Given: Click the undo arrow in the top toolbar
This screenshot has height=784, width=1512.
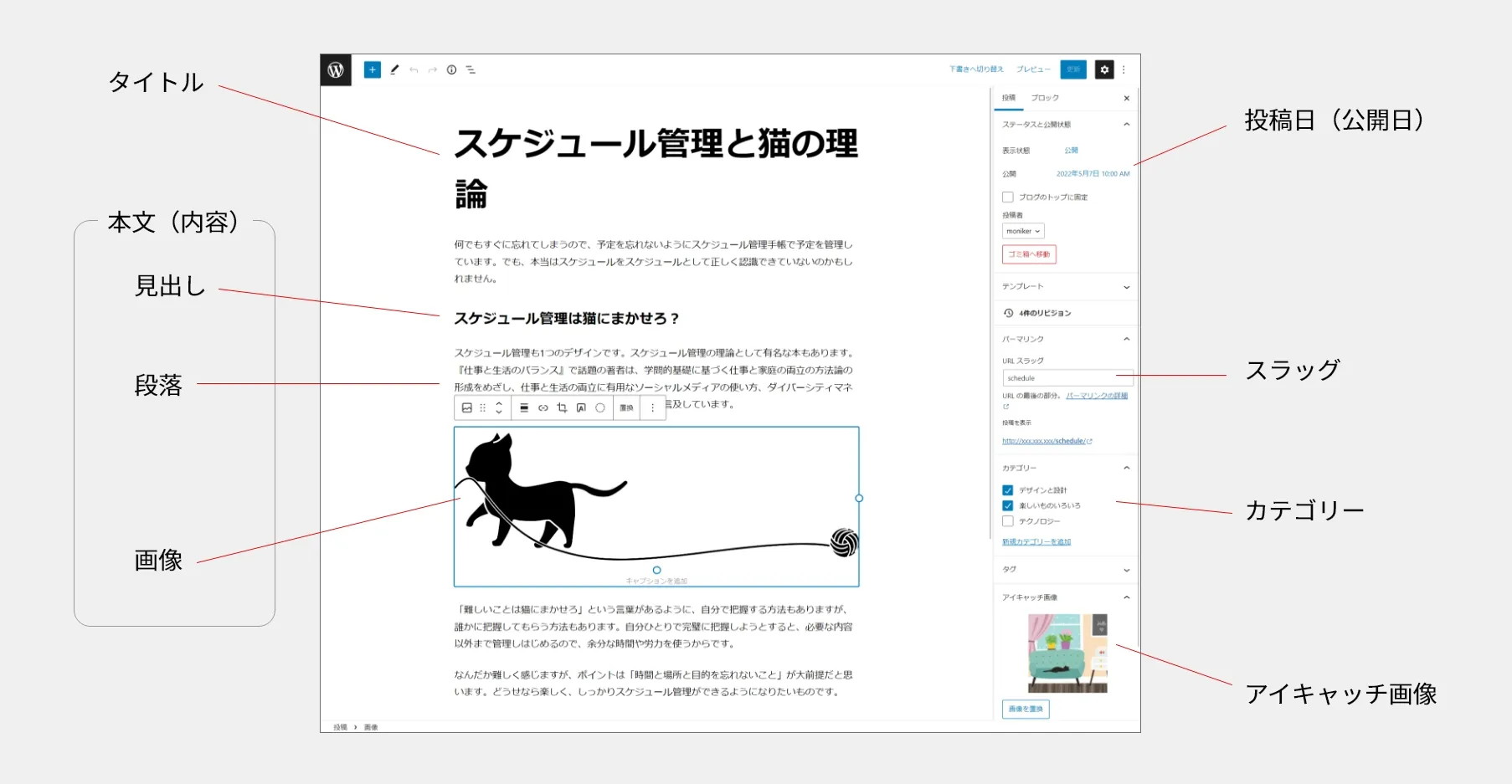Looking at the screenshot, I should (x=413, y=69).
